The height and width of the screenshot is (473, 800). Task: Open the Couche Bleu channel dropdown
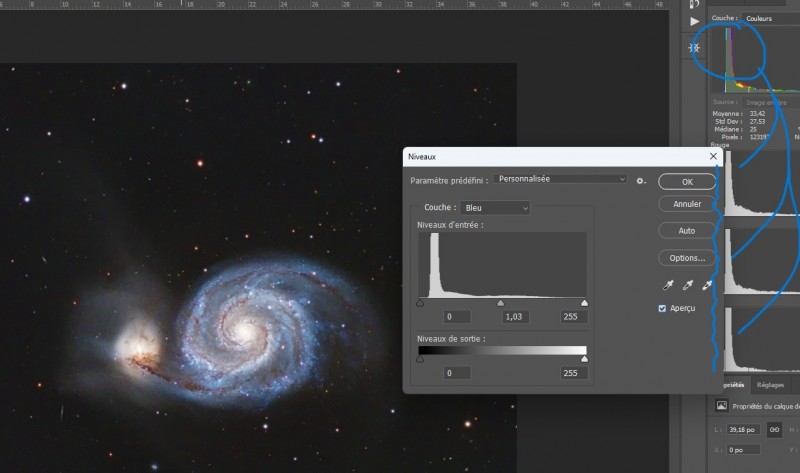pos(495,208)
